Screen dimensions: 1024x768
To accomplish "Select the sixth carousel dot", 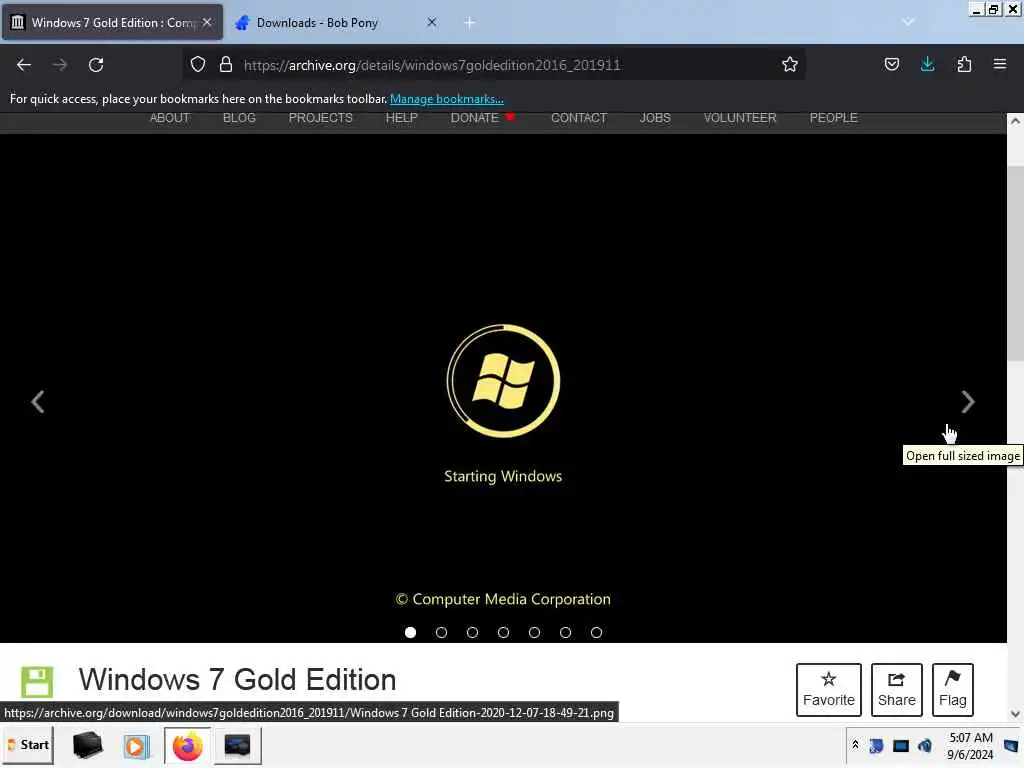I will pos(566,632).
